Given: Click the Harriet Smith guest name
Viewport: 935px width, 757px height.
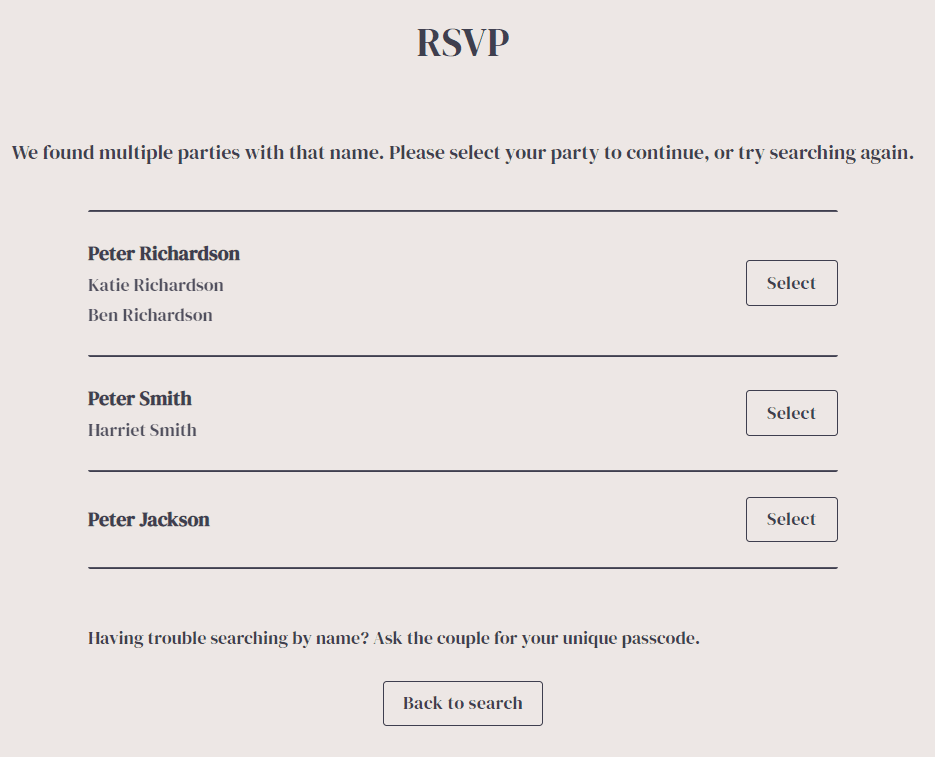Looking at the screenshot, I should tap(141, 430).
